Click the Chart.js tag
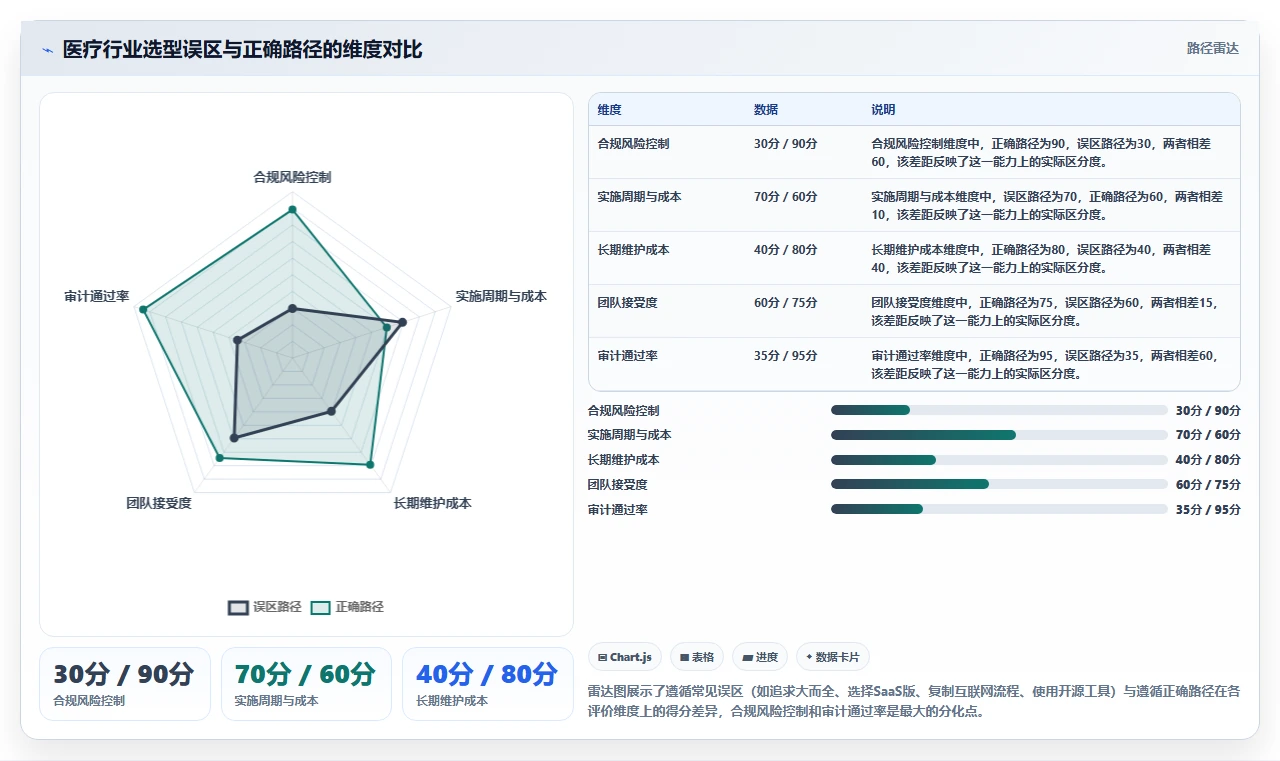The width and height of the screenshot is (1280, 761). coord(625,657)
